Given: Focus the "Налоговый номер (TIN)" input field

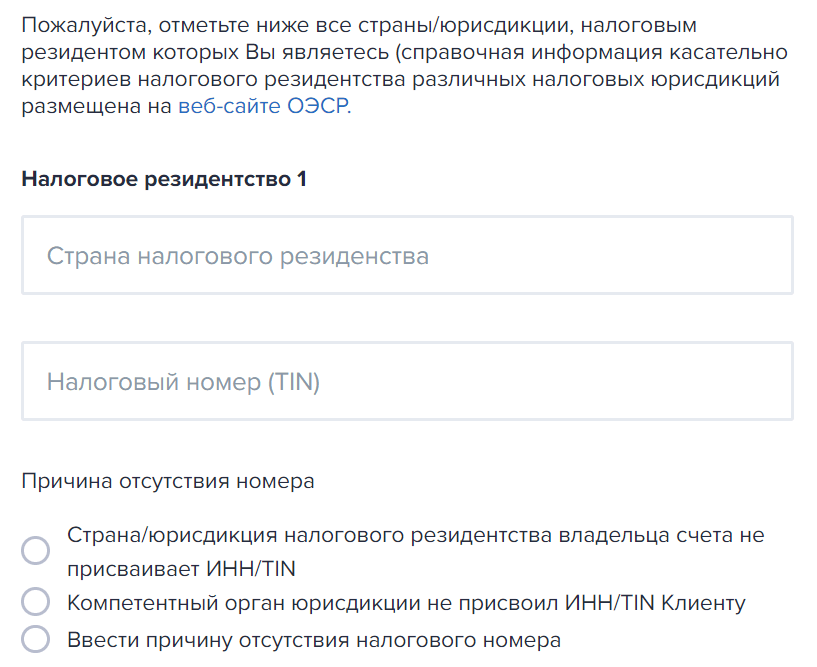Looking at the screenshot, I should 407,382.
